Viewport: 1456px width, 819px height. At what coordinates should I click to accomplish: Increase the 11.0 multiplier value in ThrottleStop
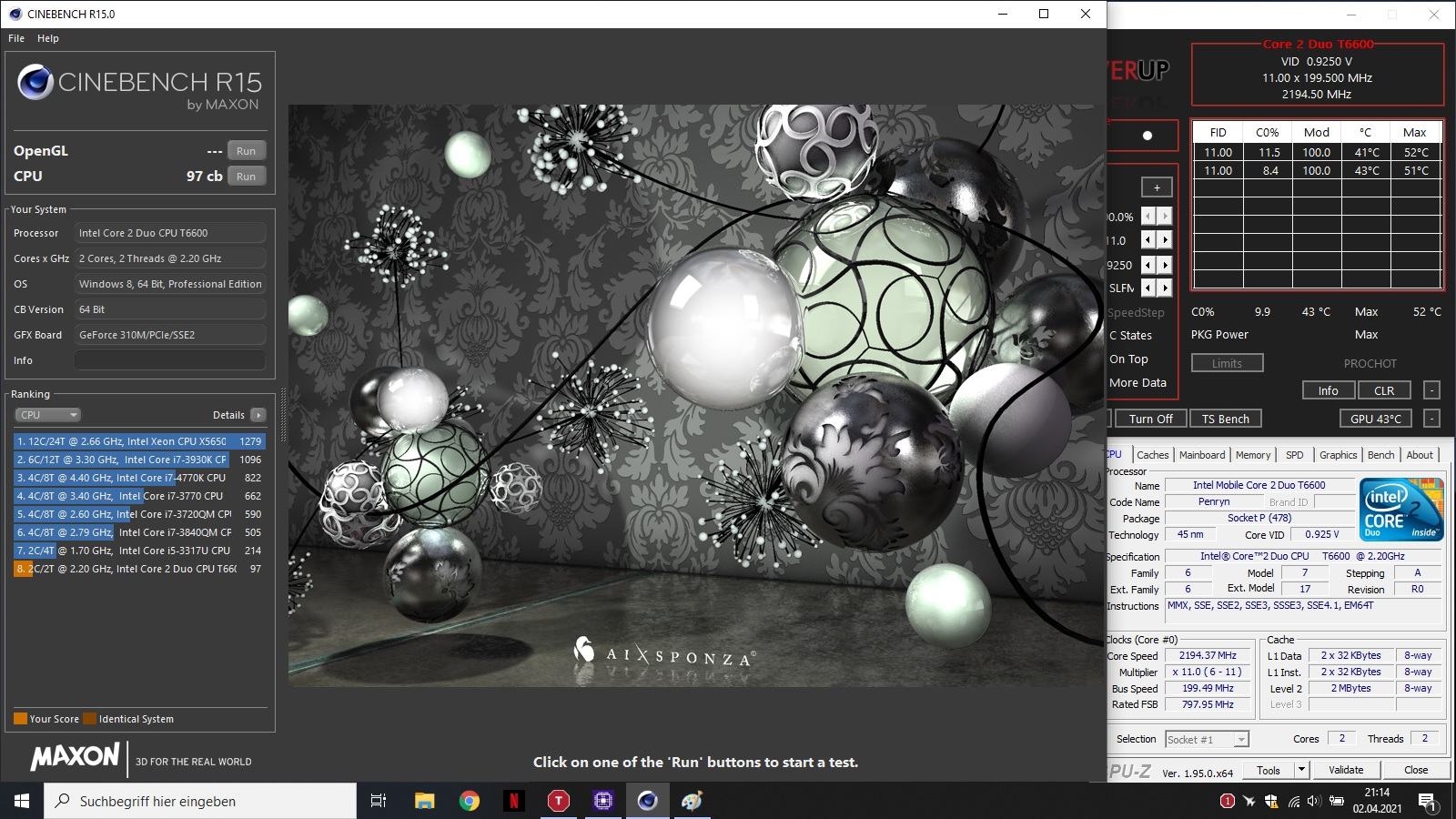(x=1165, y=240)
